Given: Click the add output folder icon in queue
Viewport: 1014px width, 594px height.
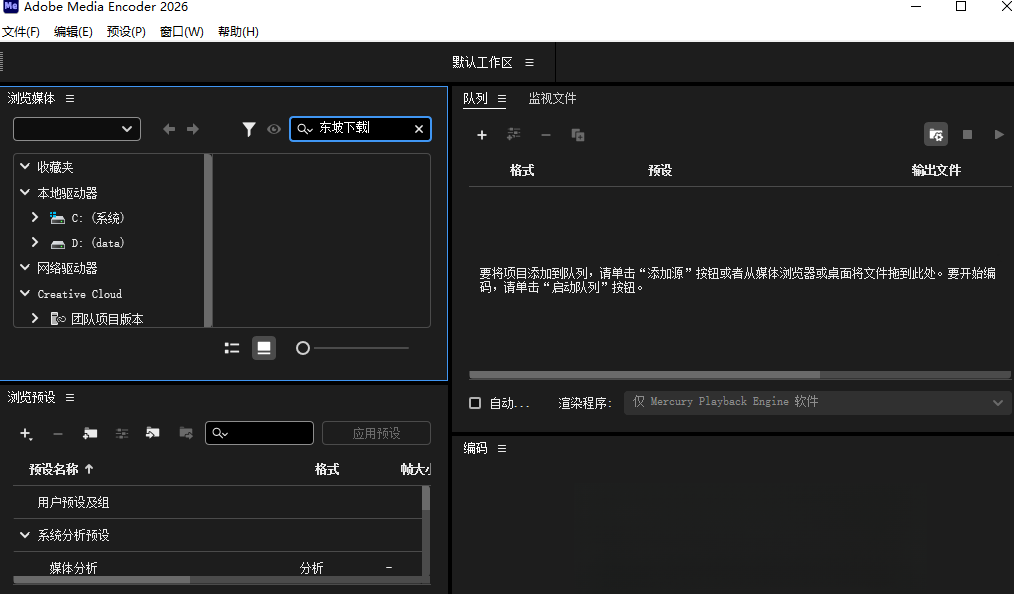Looking at the screenshot, I should (x=936, y=134).
